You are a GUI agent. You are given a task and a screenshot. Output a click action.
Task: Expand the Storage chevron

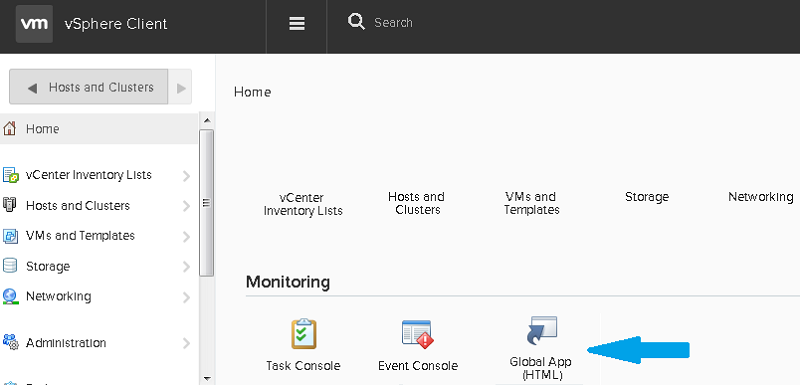186,267
